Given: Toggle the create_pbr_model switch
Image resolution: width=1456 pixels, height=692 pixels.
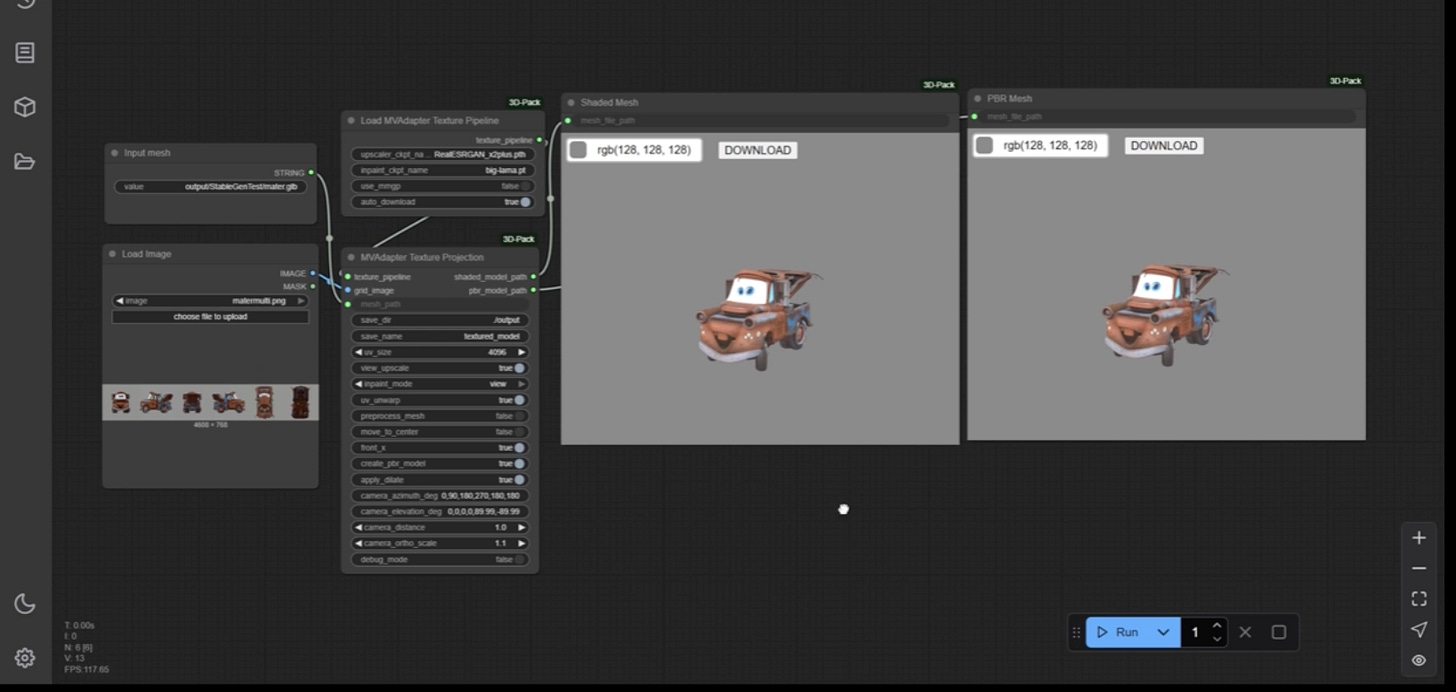Looking at the screenshot, I should (x=520, y=464).
